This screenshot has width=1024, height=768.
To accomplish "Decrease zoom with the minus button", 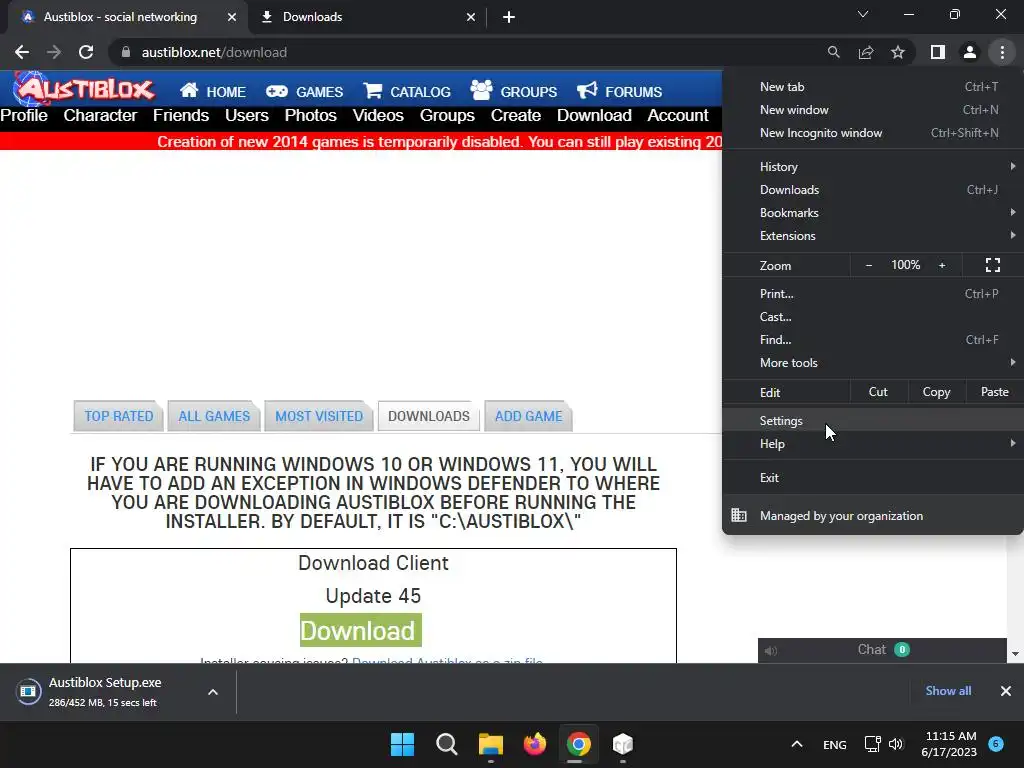I will [869, 265].
